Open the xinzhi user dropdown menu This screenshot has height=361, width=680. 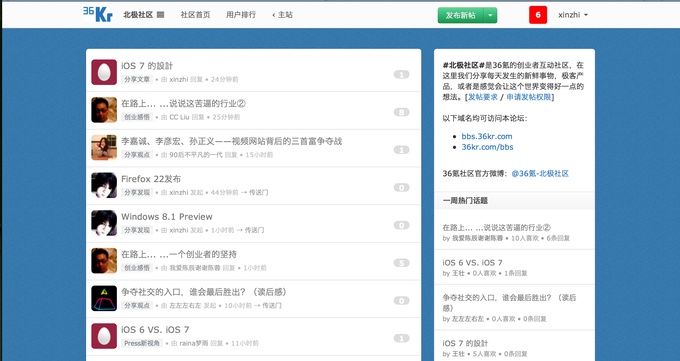coord(573,15)
